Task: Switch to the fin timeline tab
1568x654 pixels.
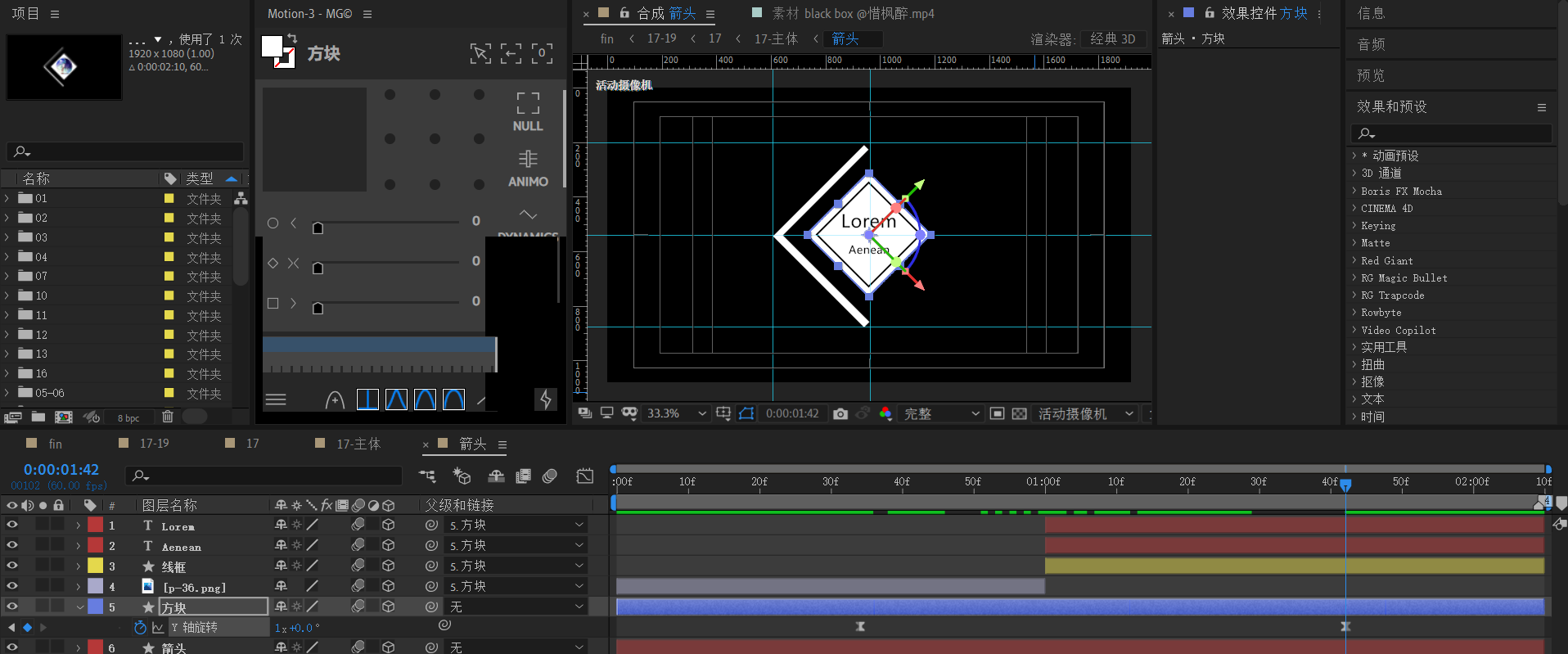Action: [x=55, y=444]
